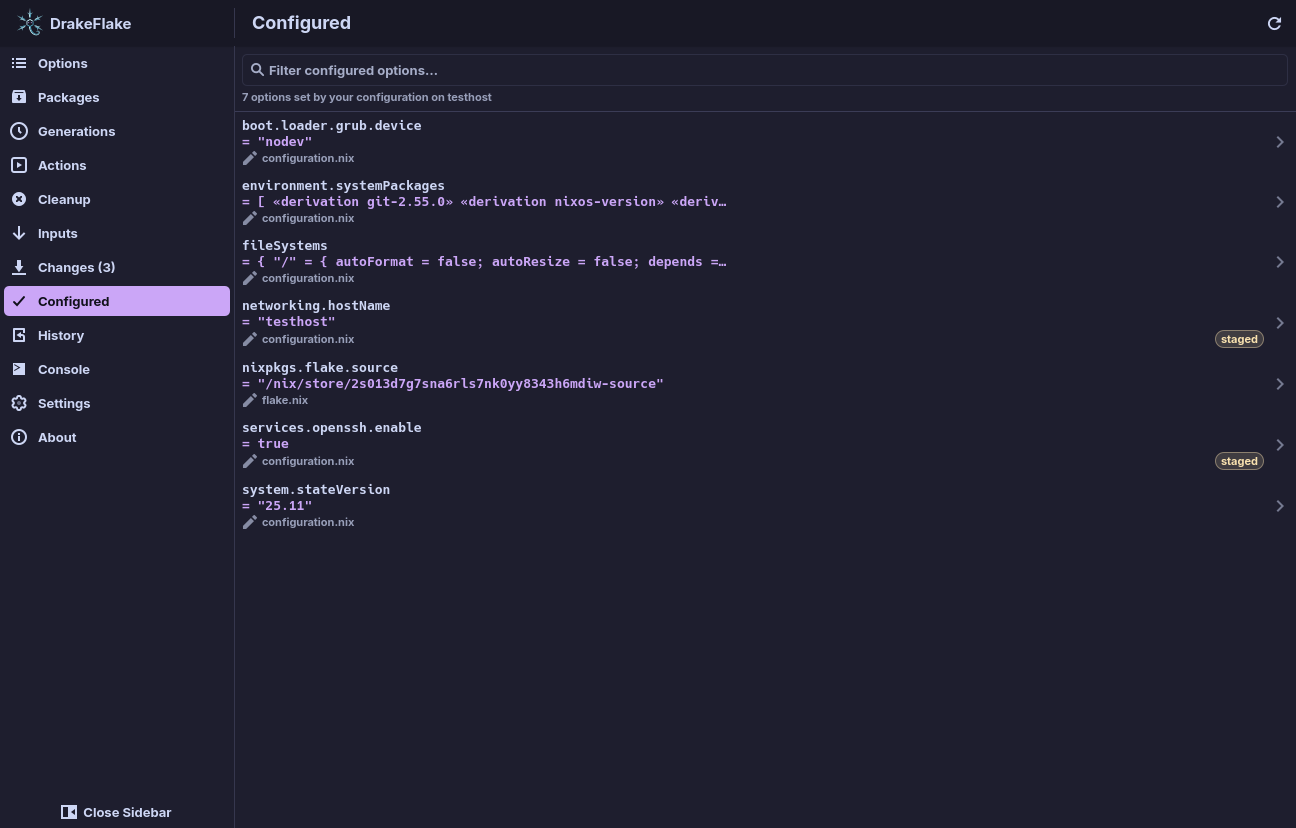This screenshot has width=1296, height=828.
Task: Click edit pencil icon under nixpkgs.flake.source
Action: (250, 400)
